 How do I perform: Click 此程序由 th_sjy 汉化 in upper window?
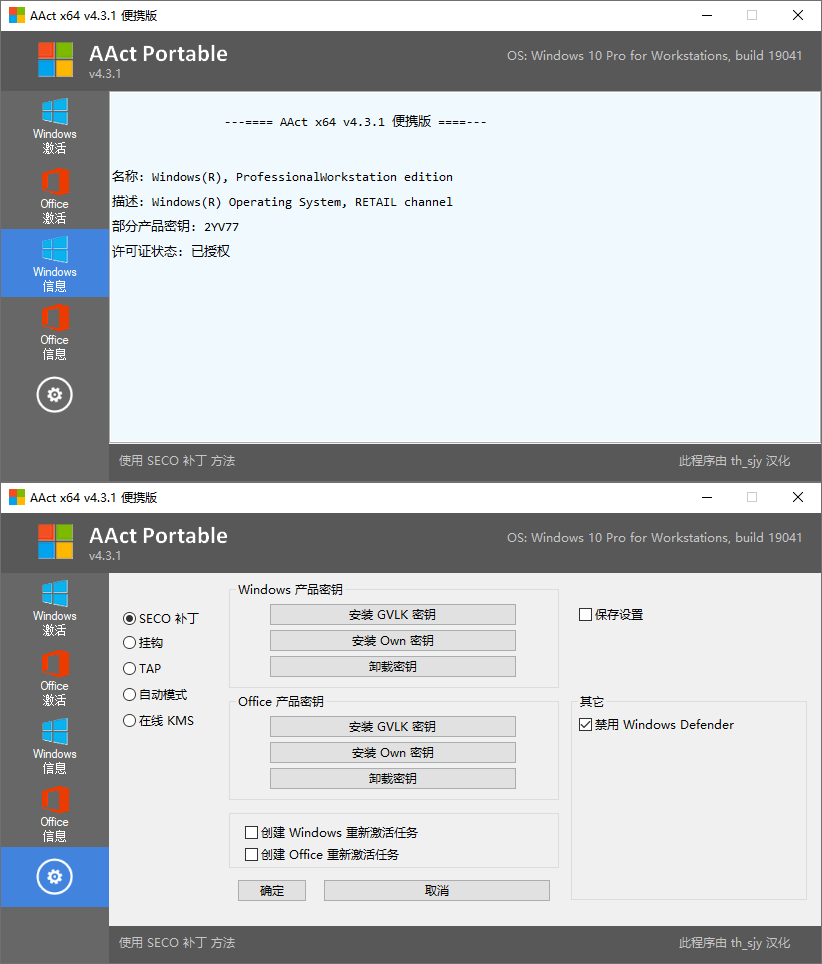pos(734,461)
